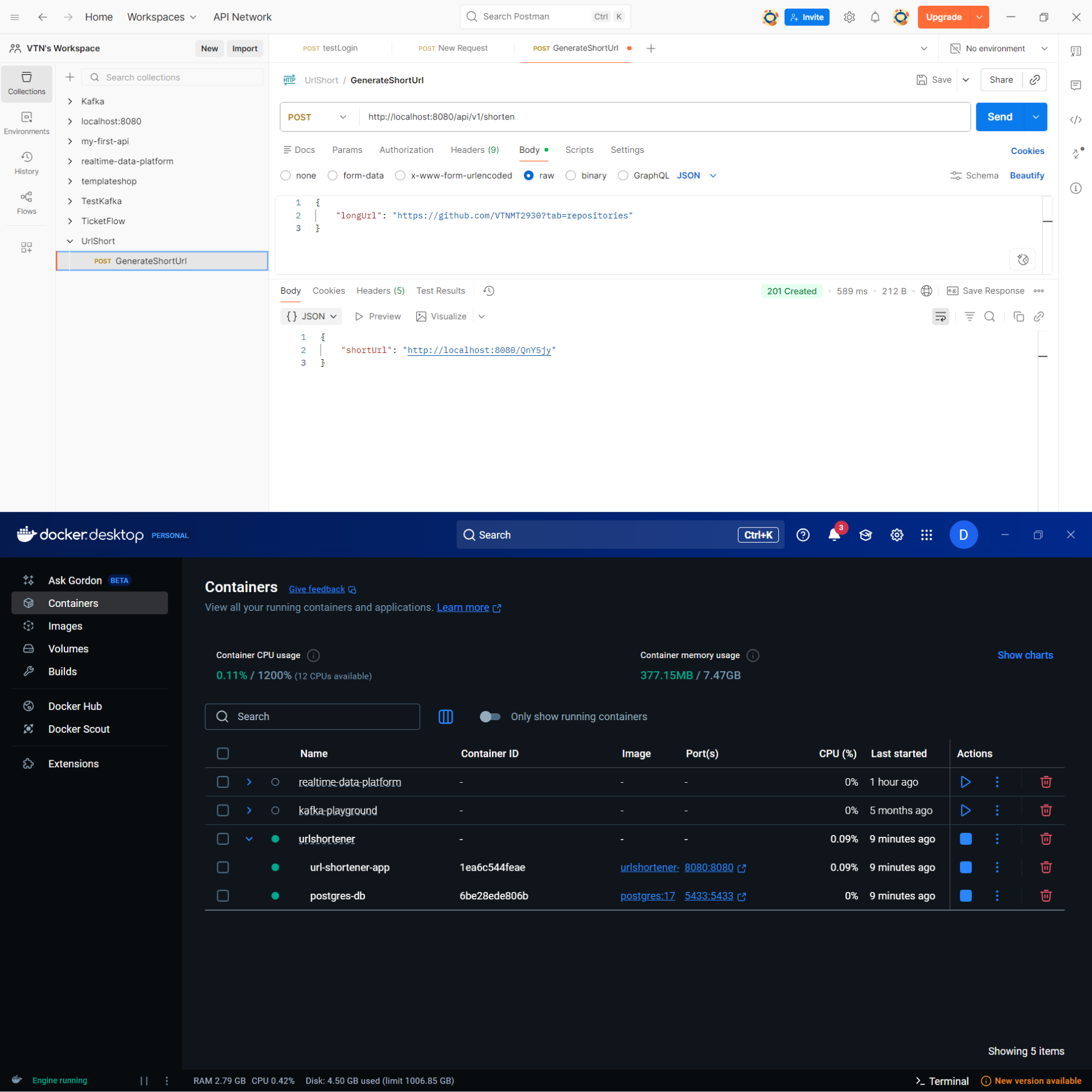This screenshot has height=1092, width=1092.
Task: Delete the postgres-db container
Action: point(1045,895)
